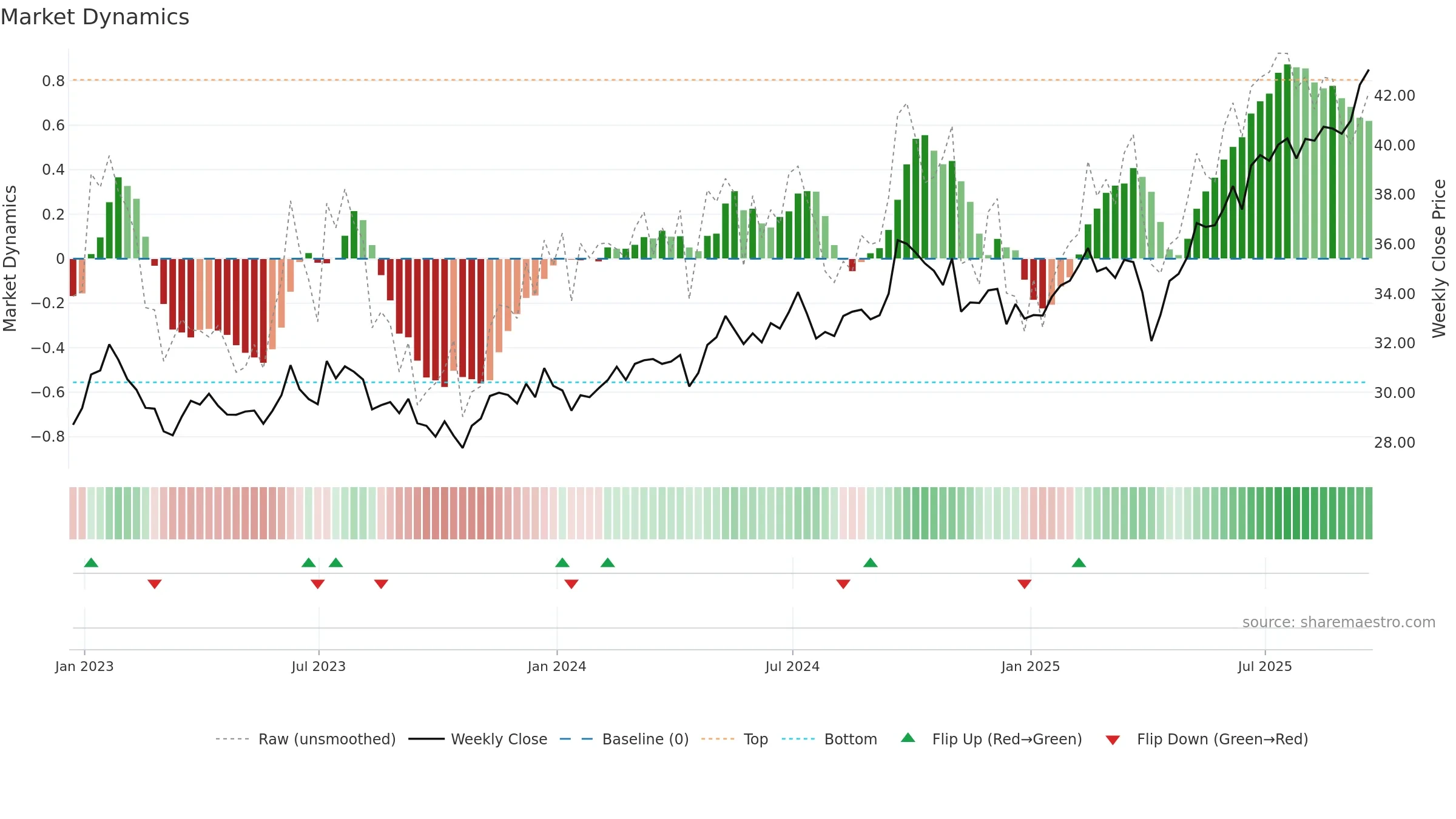This screenshot has width=1456, height=819.
Task: Toggle Flip Up (Red→Green) legend entry
Action: (991, 739)
